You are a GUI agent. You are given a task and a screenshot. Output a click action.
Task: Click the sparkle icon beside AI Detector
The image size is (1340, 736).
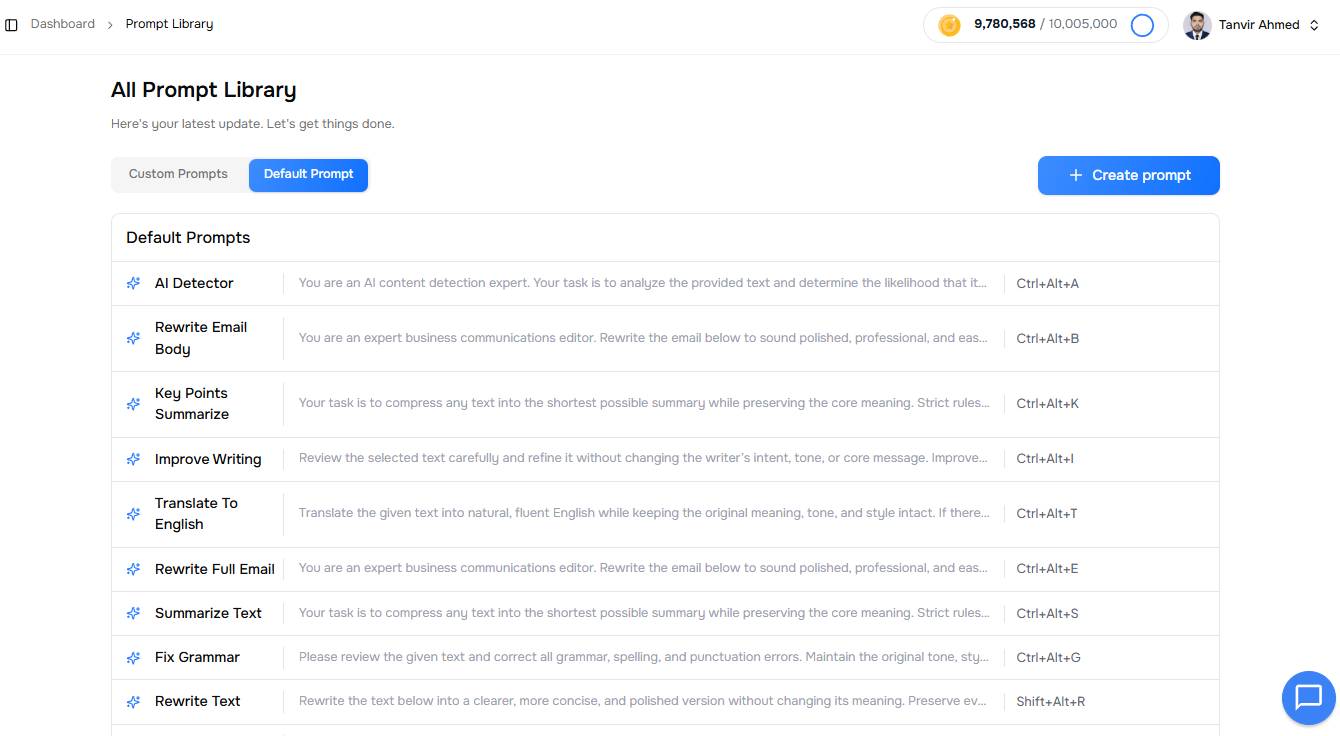point(133,284)
